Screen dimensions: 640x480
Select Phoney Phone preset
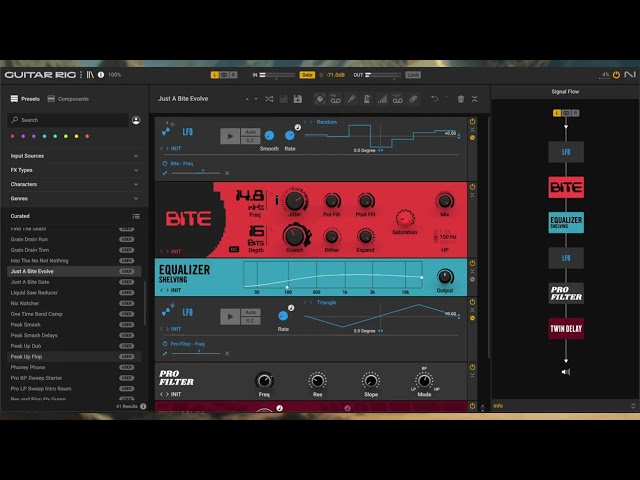pyautogui.click(x=75, y=367)
